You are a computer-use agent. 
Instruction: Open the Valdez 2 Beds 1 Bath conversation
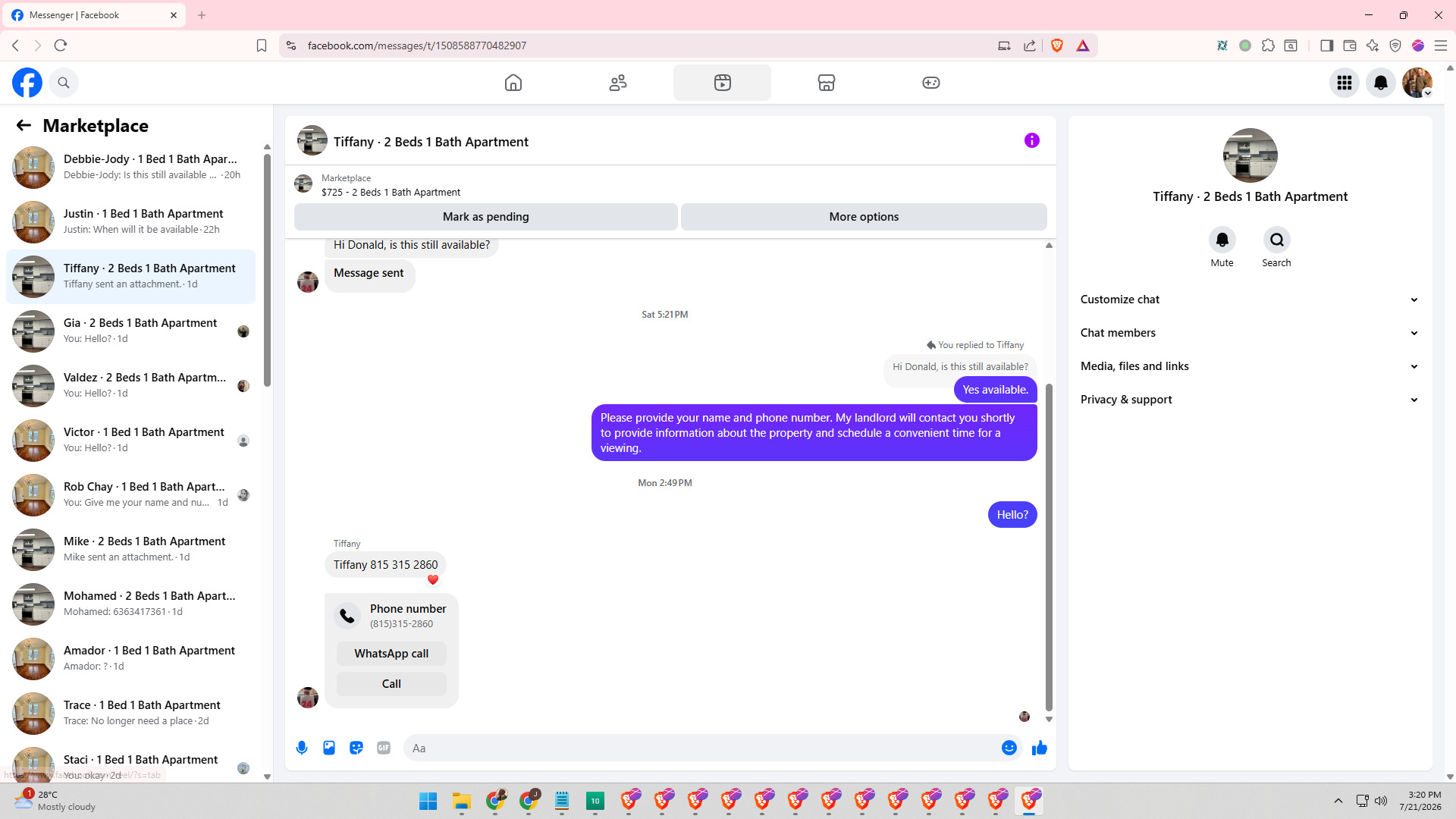point(130,386)
